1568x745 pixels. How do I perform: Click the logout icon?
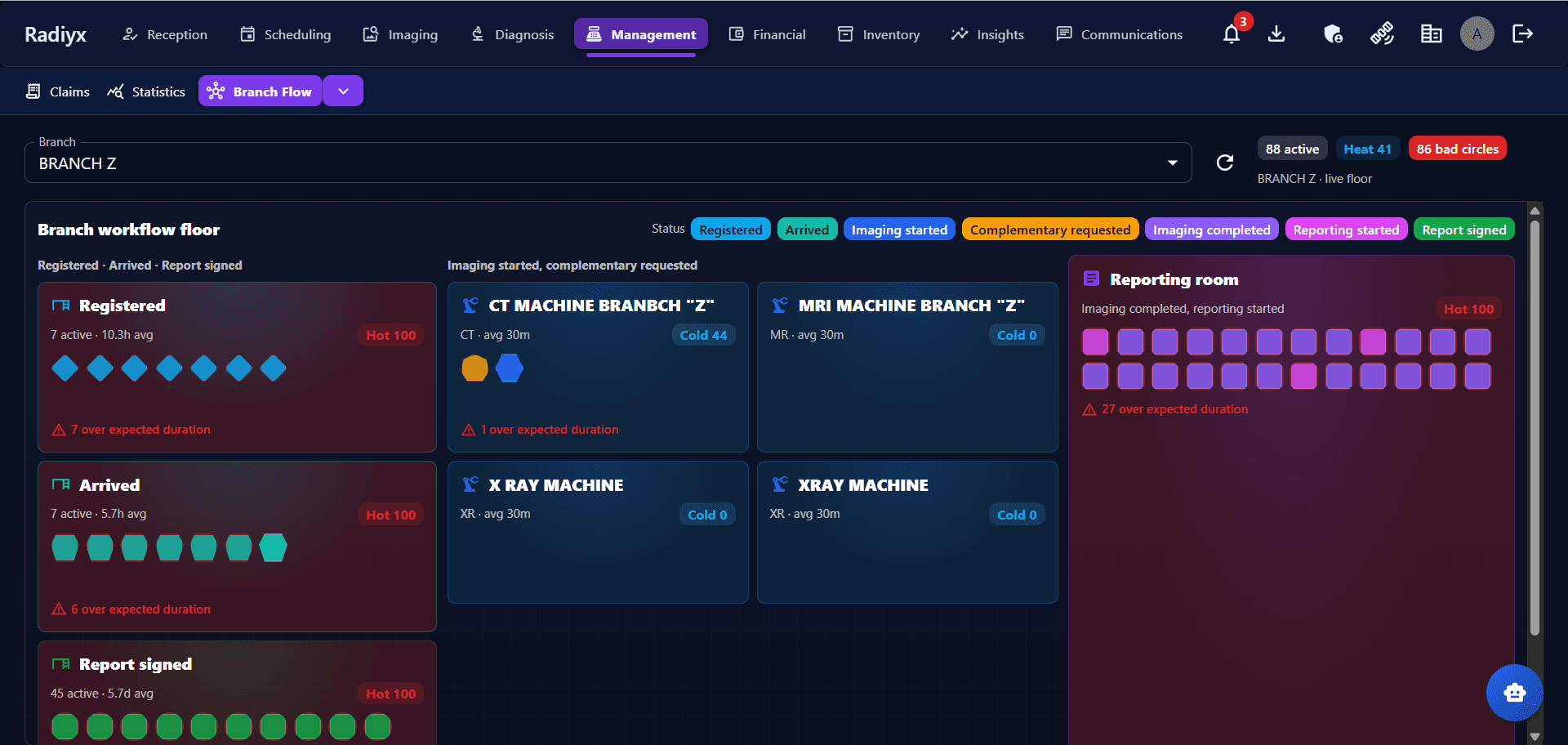1522,34
